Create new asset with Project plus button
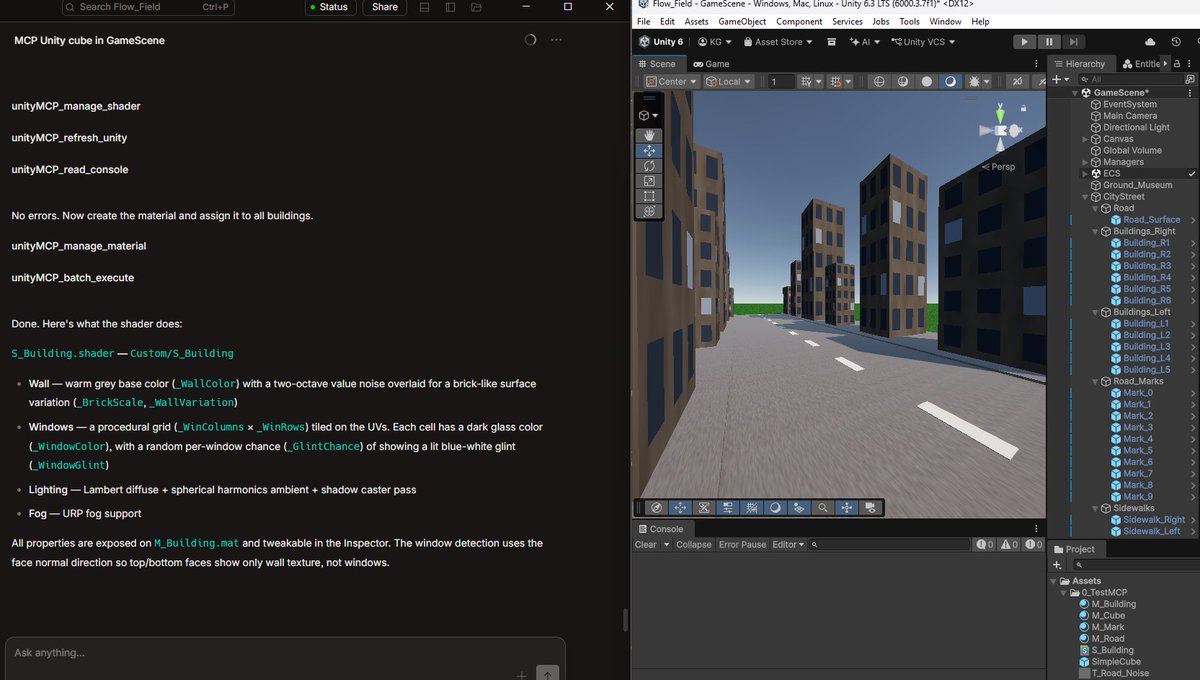Viewport: 1200px width, 680px height. [x=1058, y=565]
